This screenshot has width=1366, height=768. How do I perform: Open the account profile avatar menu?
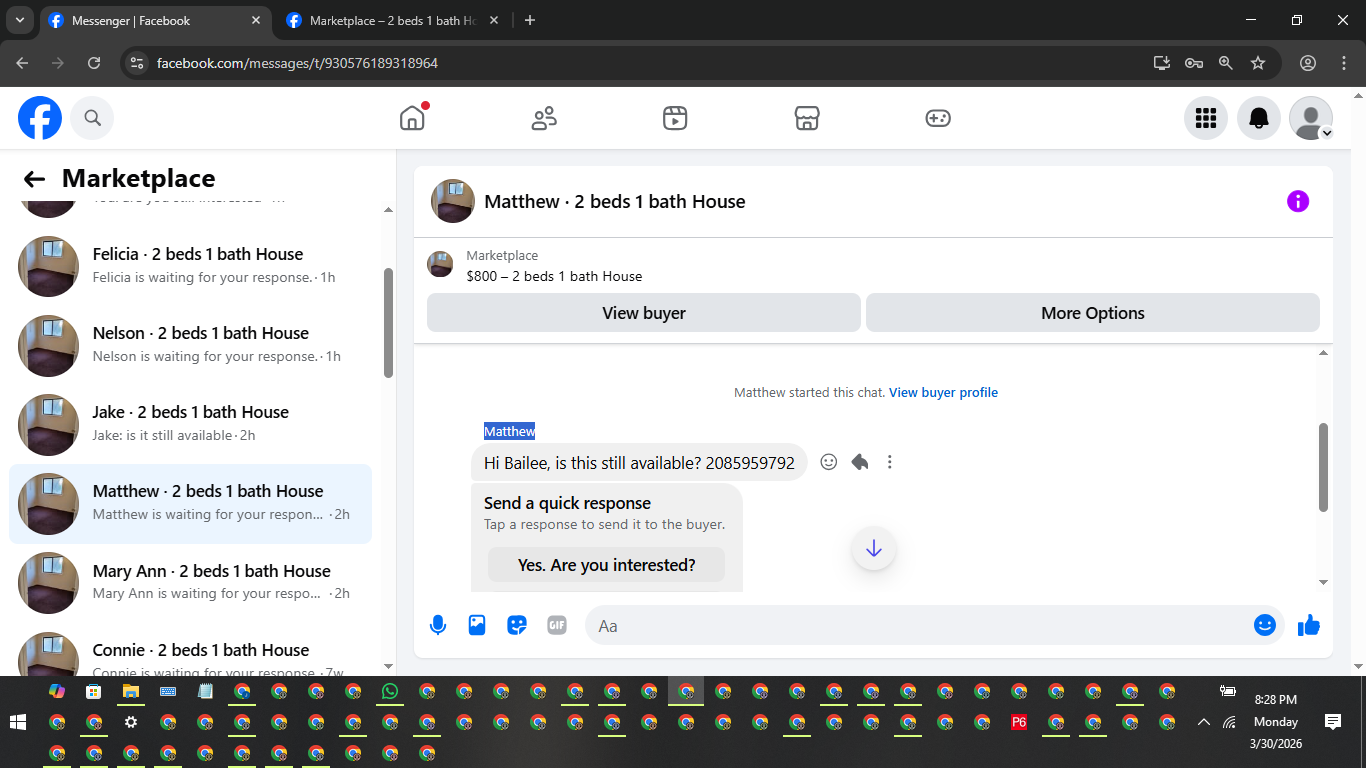click(x=1311, y=118)
